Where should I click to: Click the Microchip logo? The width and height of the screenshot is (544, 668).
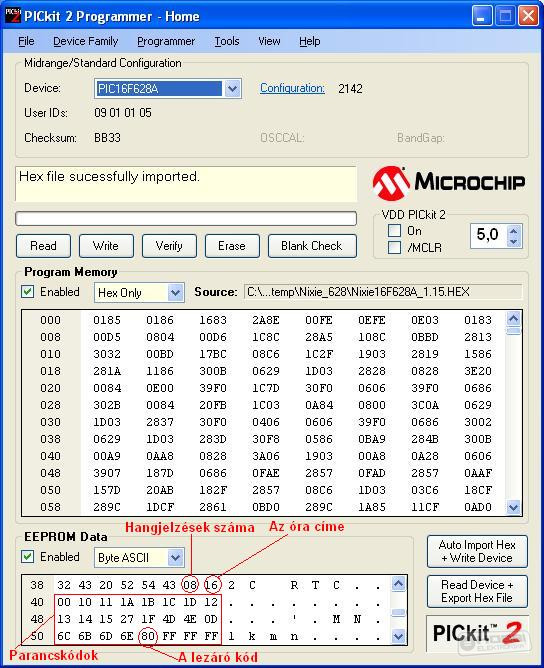tap(449, 183)
